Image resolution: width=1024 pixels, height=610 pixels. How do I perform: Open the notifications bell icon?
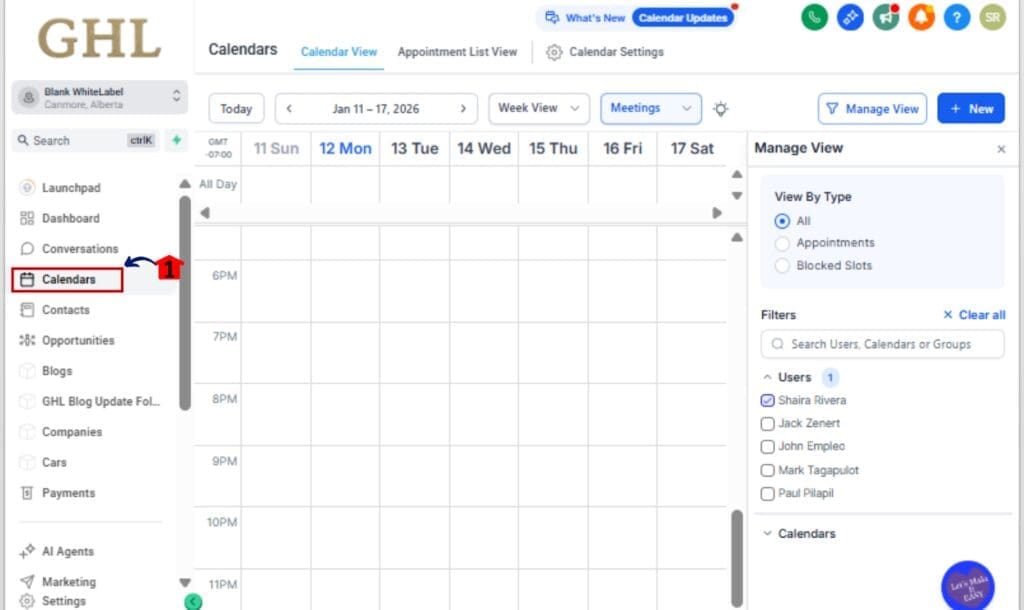tap(921, 17)
